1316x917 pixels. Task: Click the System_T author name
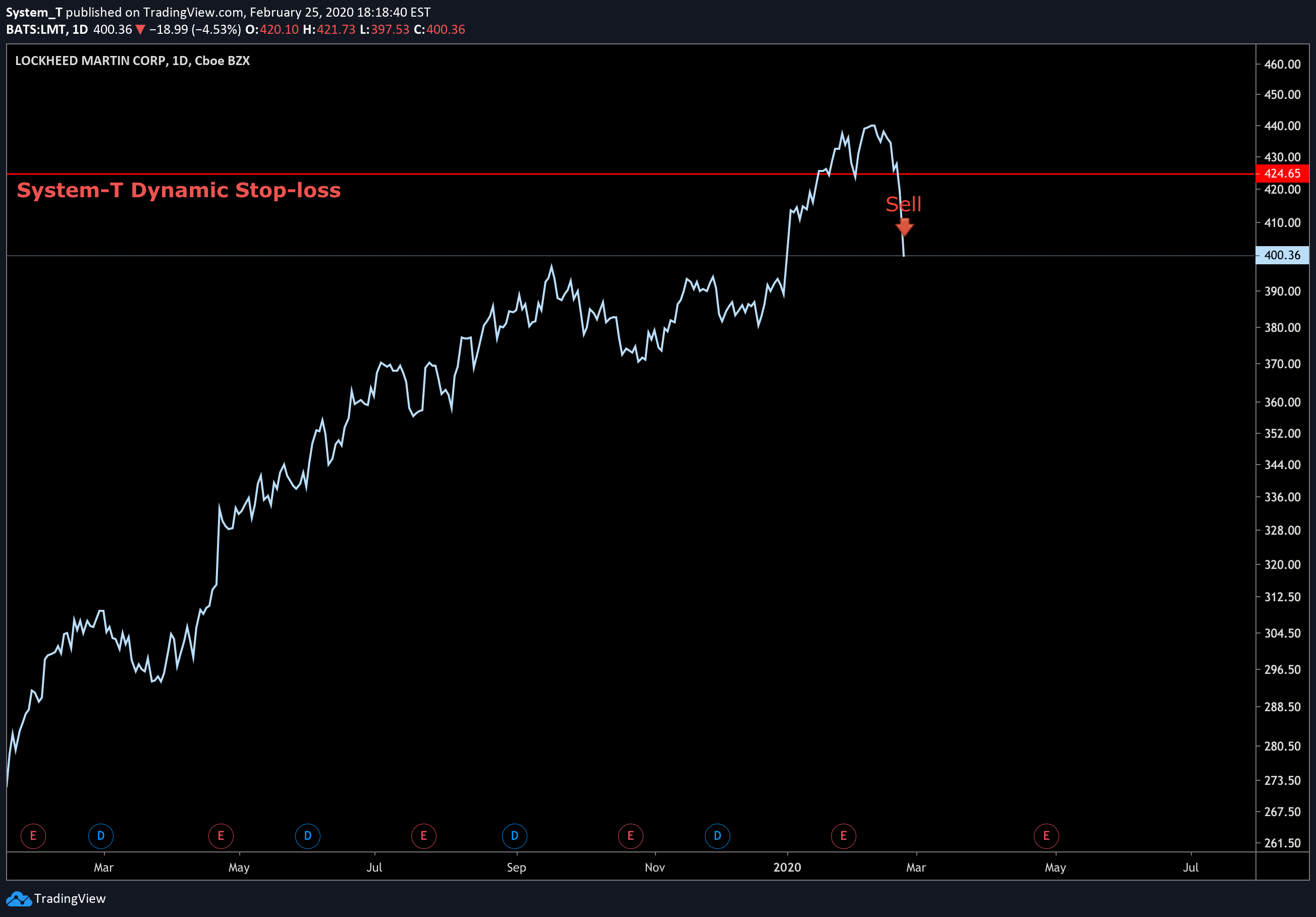point(34,12)
